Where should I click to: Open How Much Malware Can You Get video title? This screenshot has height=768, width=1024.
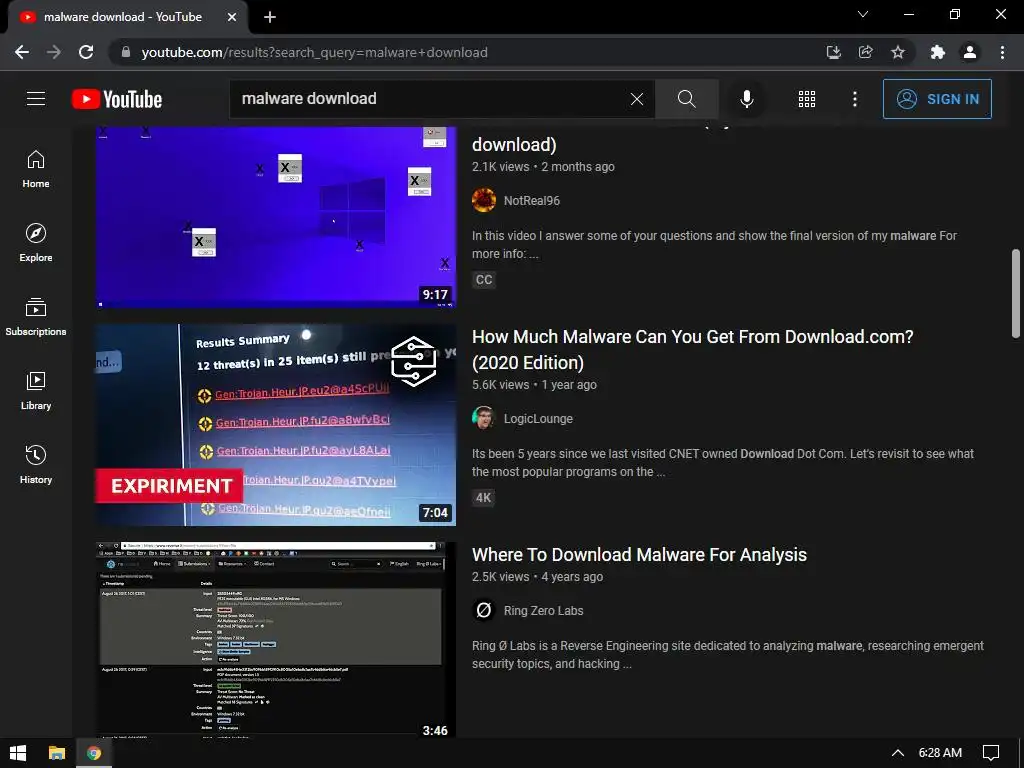[692, 349]
